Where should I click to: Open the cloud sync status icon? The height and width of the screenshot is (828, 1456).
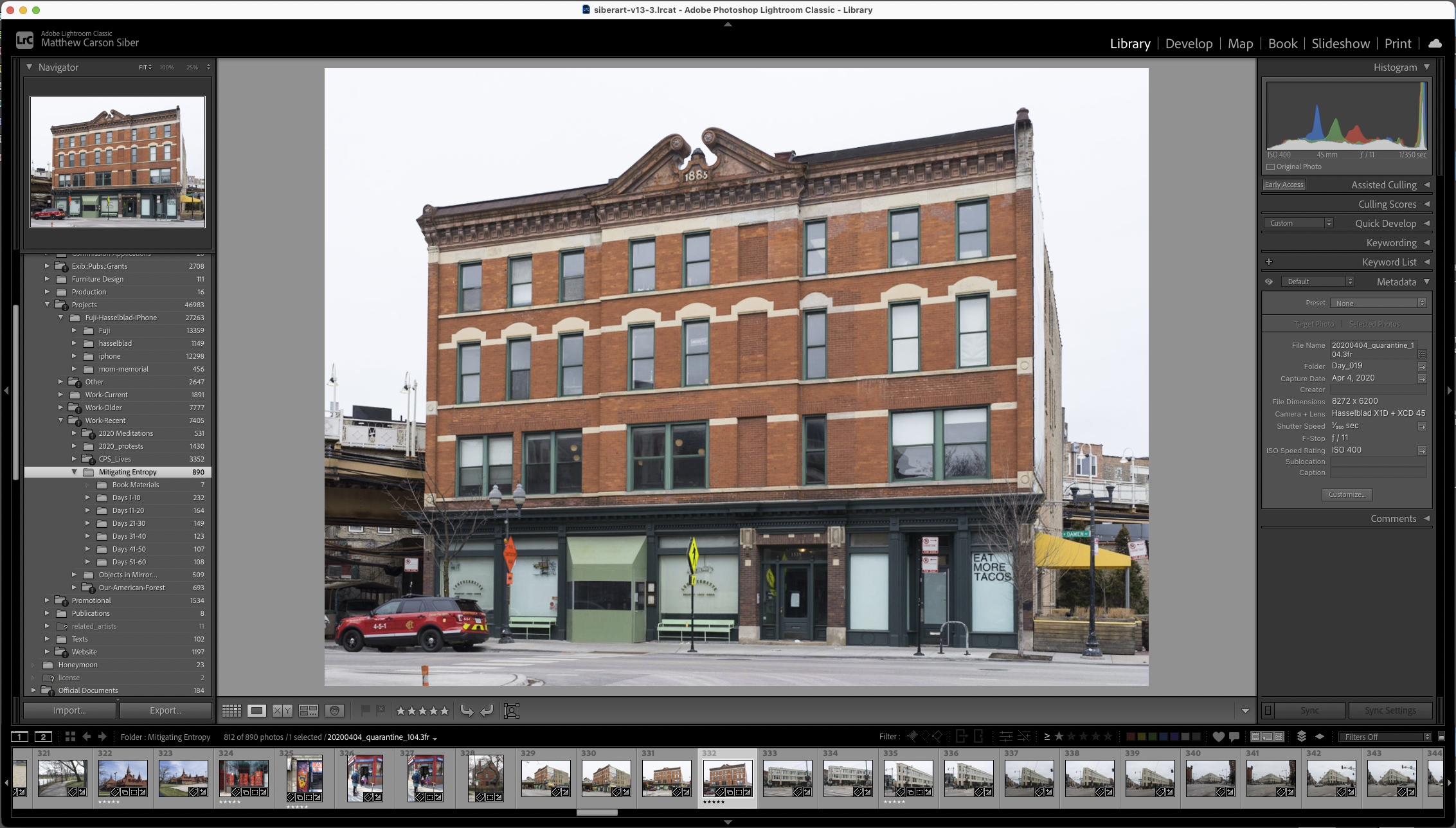(1435, 43)
